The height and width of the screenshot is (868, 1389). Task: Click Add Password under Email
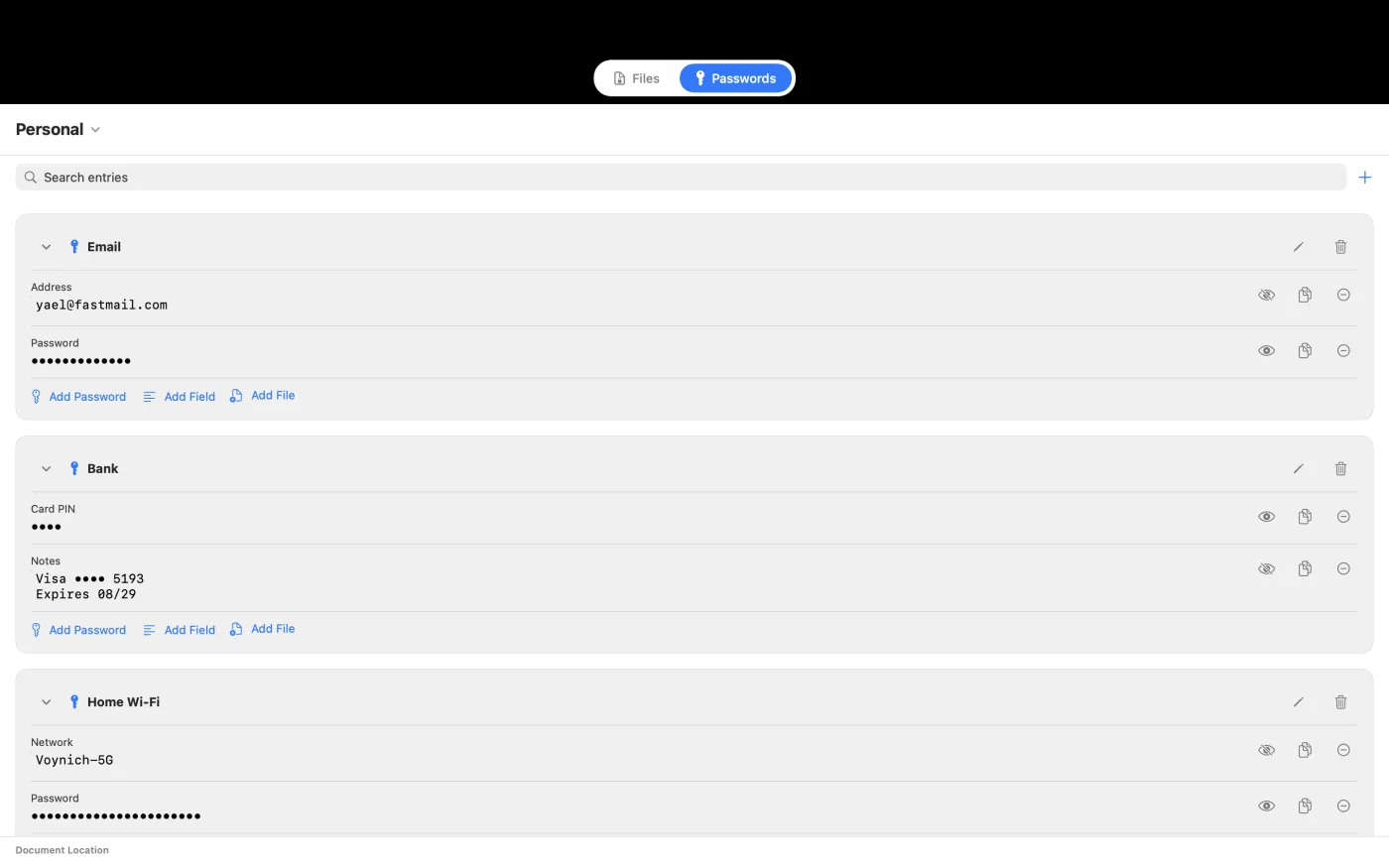78,397
